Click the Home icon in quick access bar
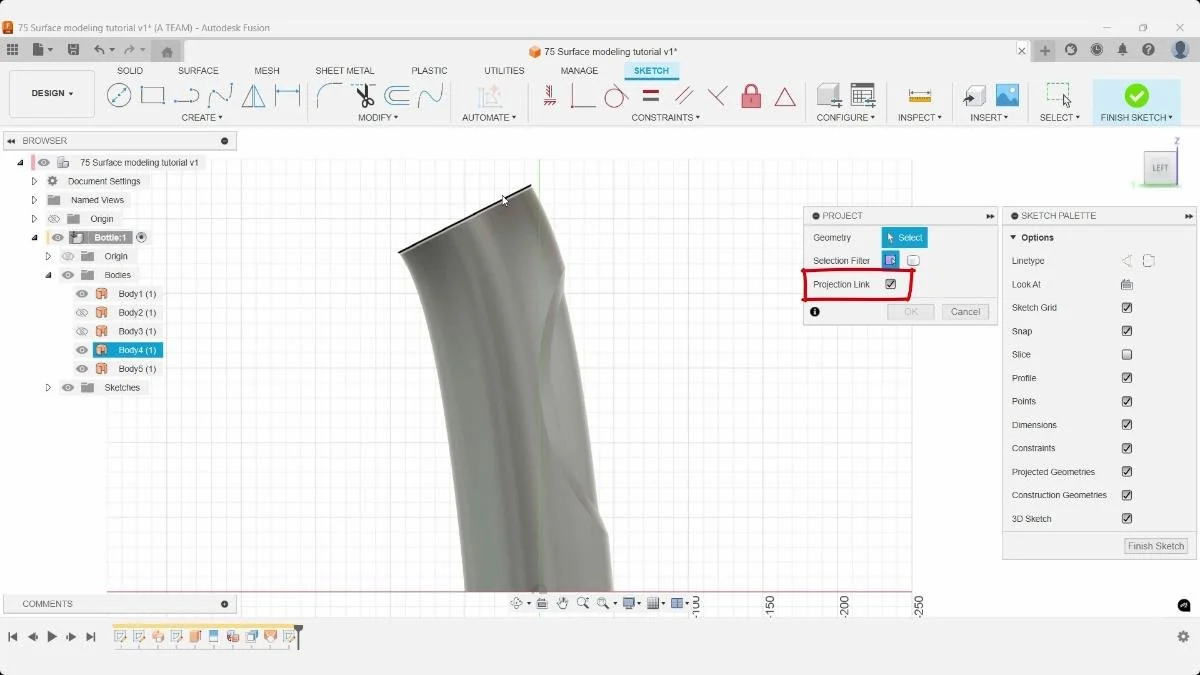 (x=167, y=52)
